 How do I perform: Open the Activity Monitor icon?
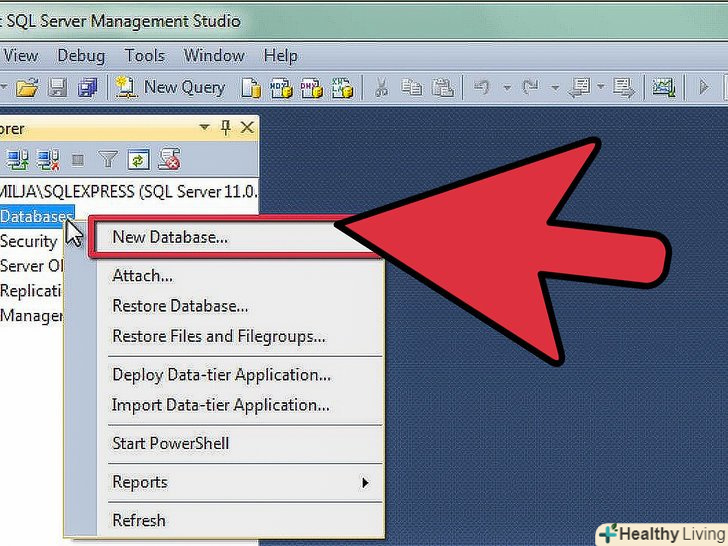point(664,87)
